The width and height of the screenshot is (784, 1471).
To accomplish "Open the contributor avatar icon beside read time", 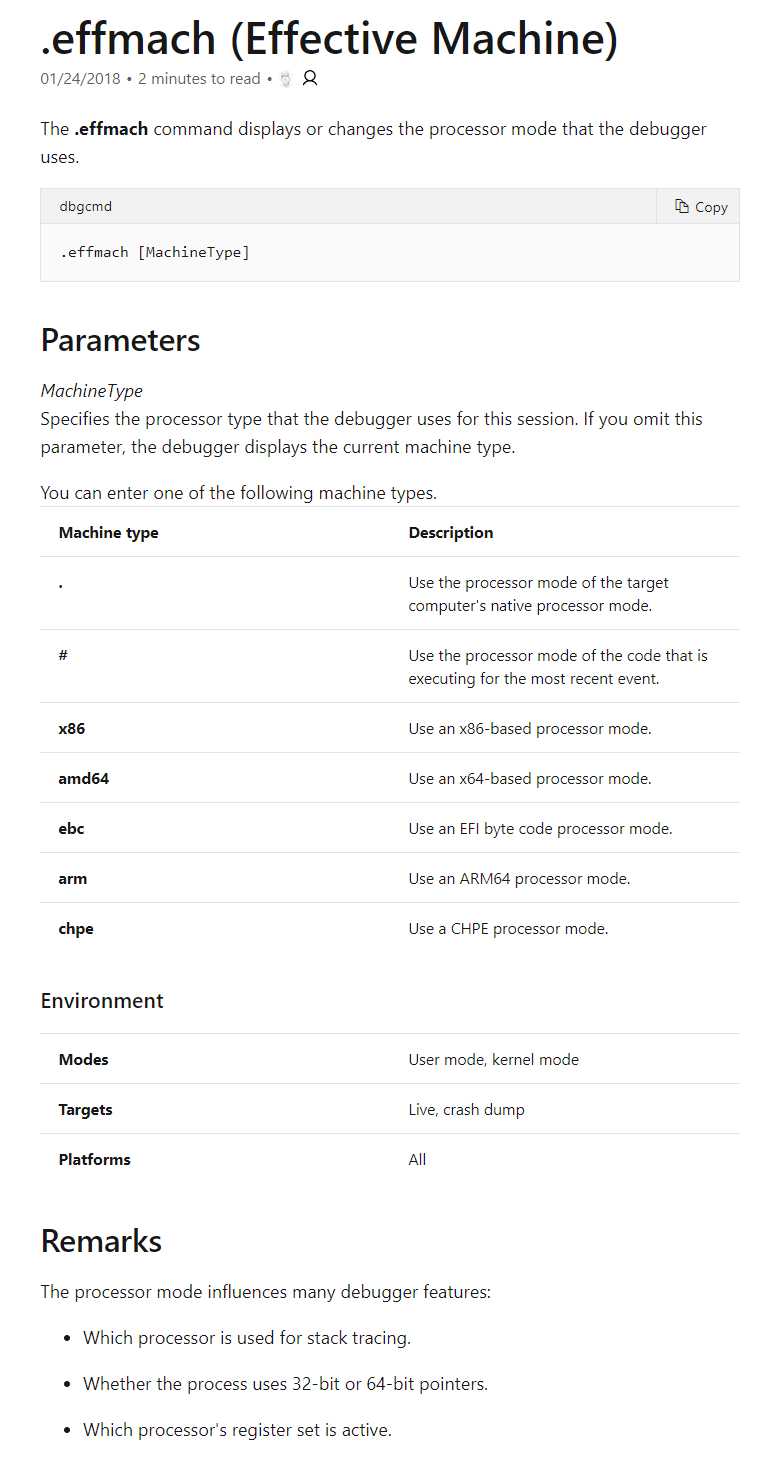I will pyautogui.click(x=285, y=79).
